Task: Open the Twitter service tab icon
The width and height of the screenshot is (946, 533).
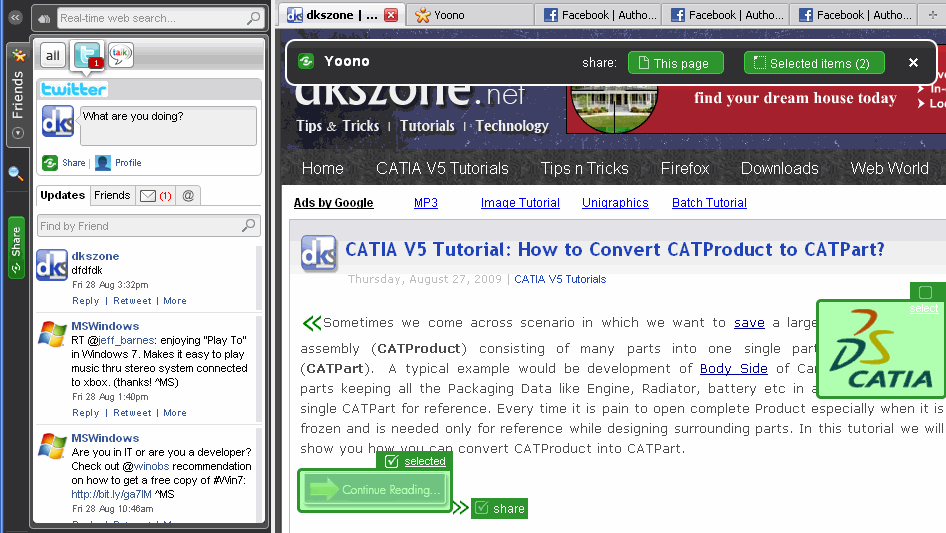Action: pyautogui.click(x=87, y=56)
